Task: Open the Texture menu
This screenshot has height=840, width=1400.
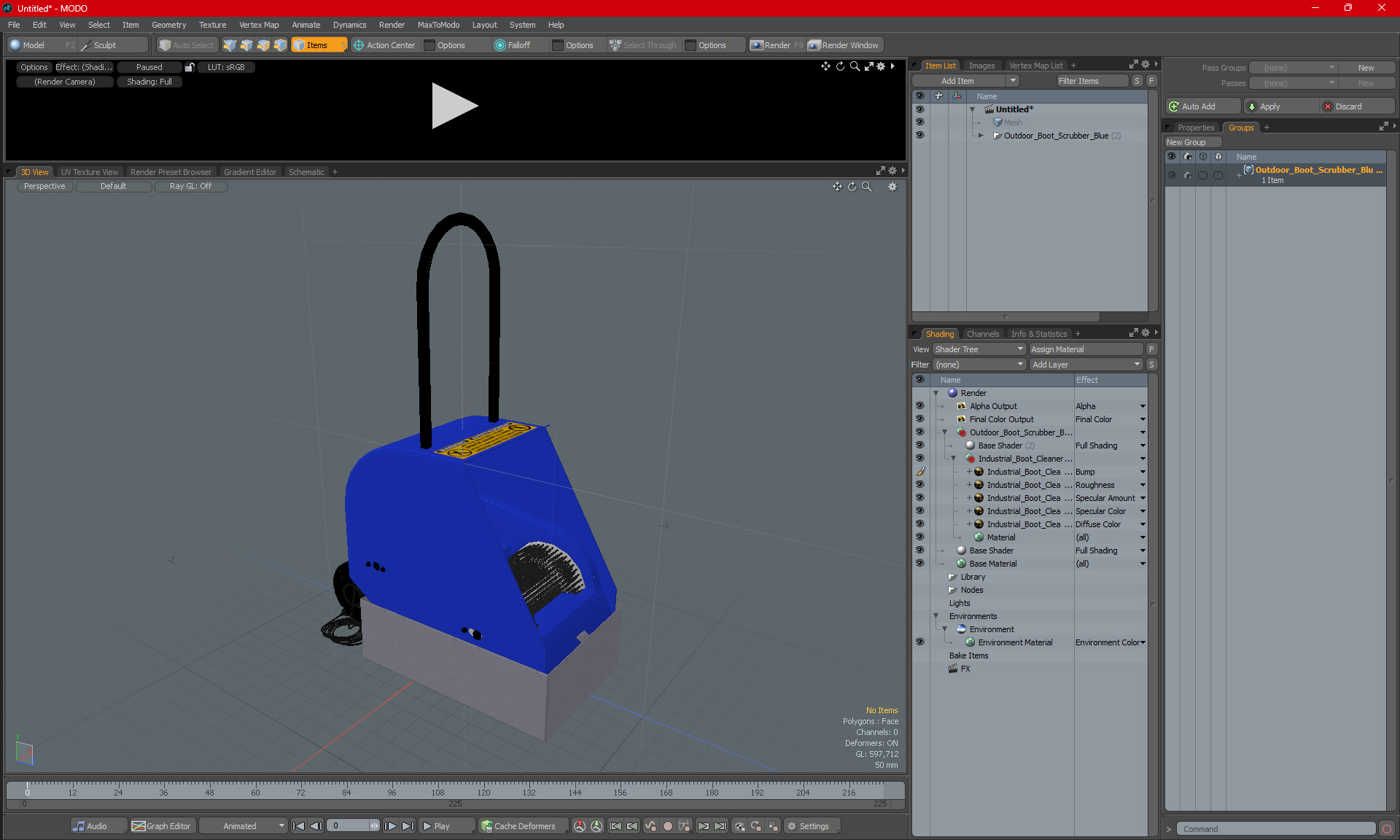Action: 212,25
